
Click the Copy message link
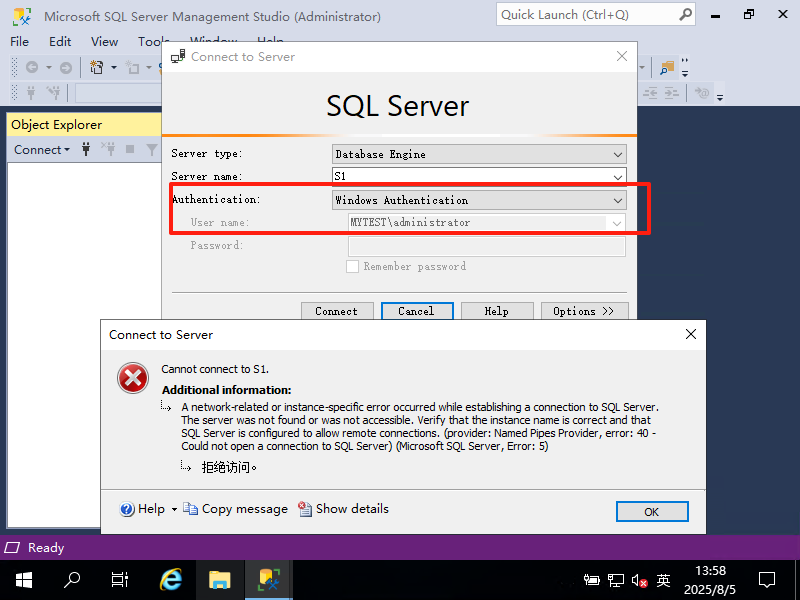tap(244, 509)
